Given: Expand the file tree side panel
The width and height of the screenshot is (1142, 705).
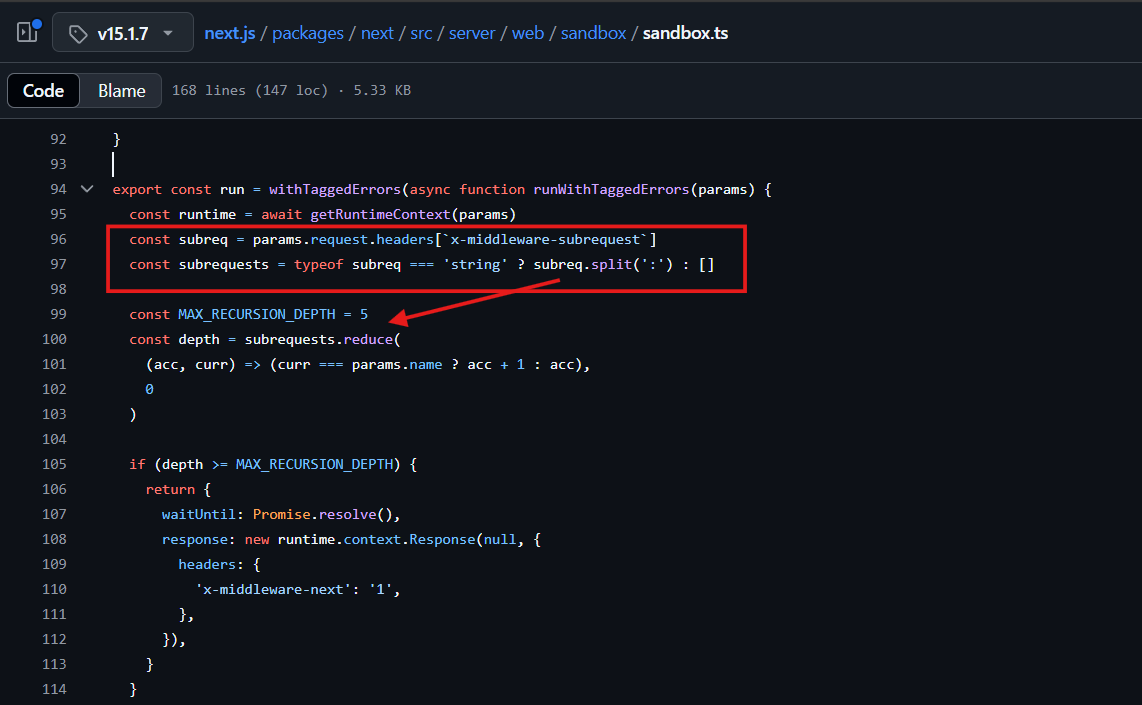Looking at the screenshot, I should [x=28, y=32].
